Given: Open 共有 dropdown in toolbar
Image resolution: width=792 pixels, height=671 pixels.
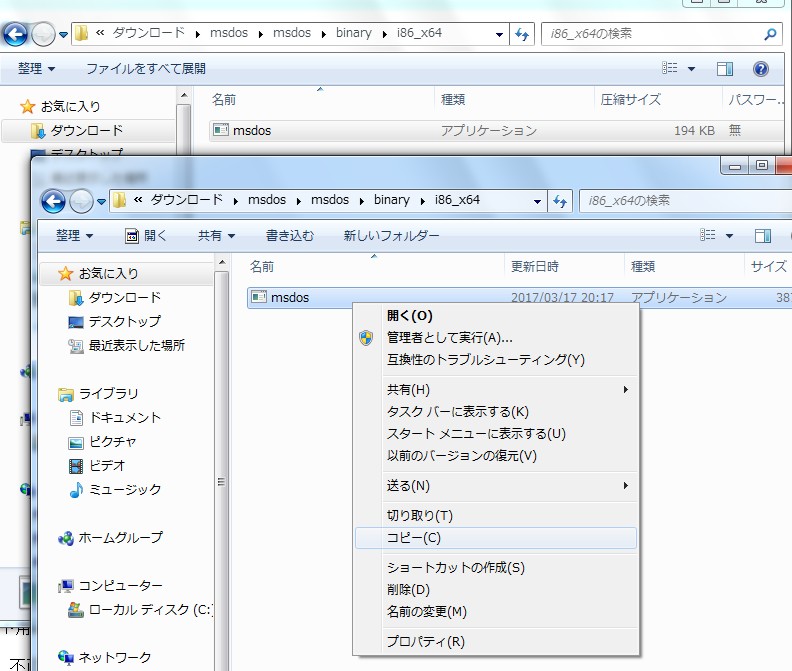Looking at the screenshot, I should click(216, 235).
